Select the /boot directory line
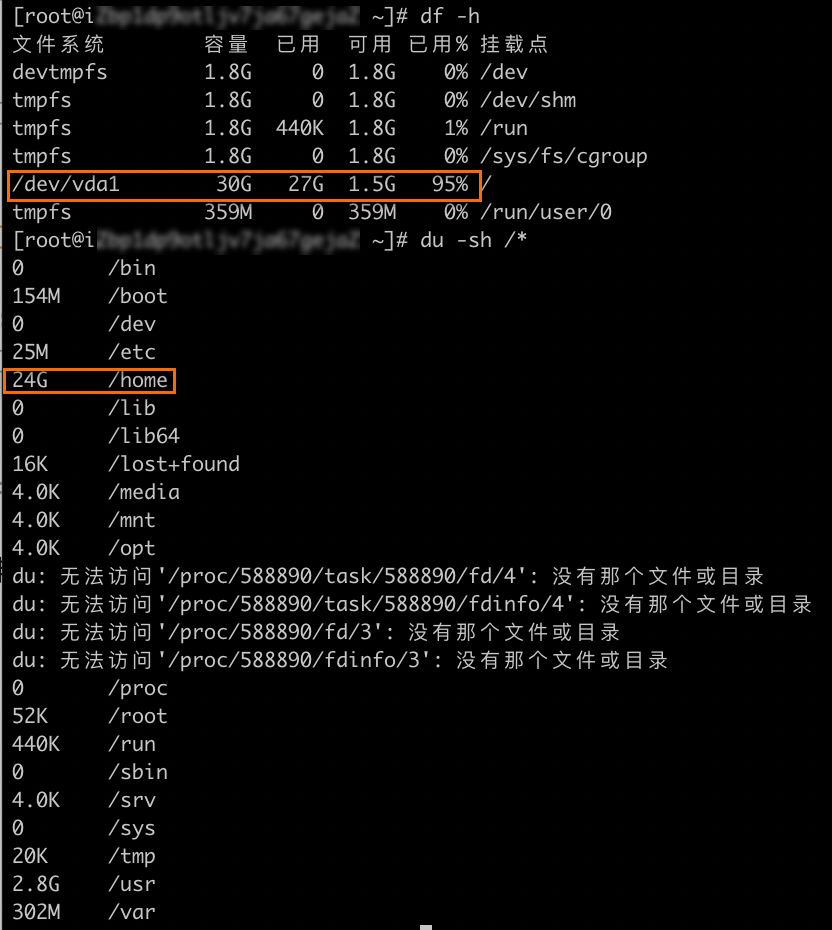This screenshot has width=832, height=930. point(90,296)
